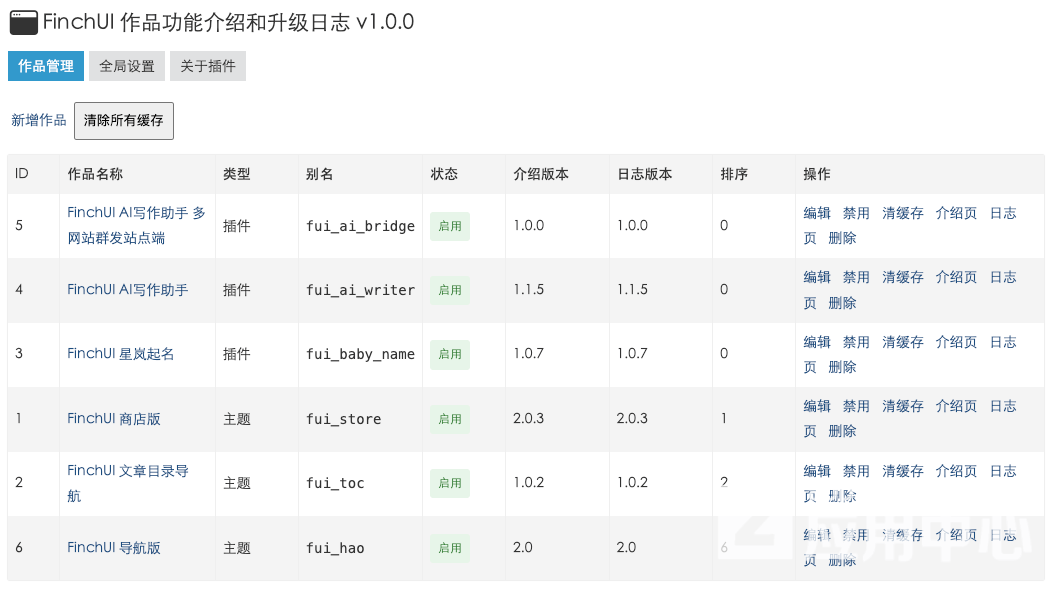Click the 排序 column header

[x=734, y=174]
